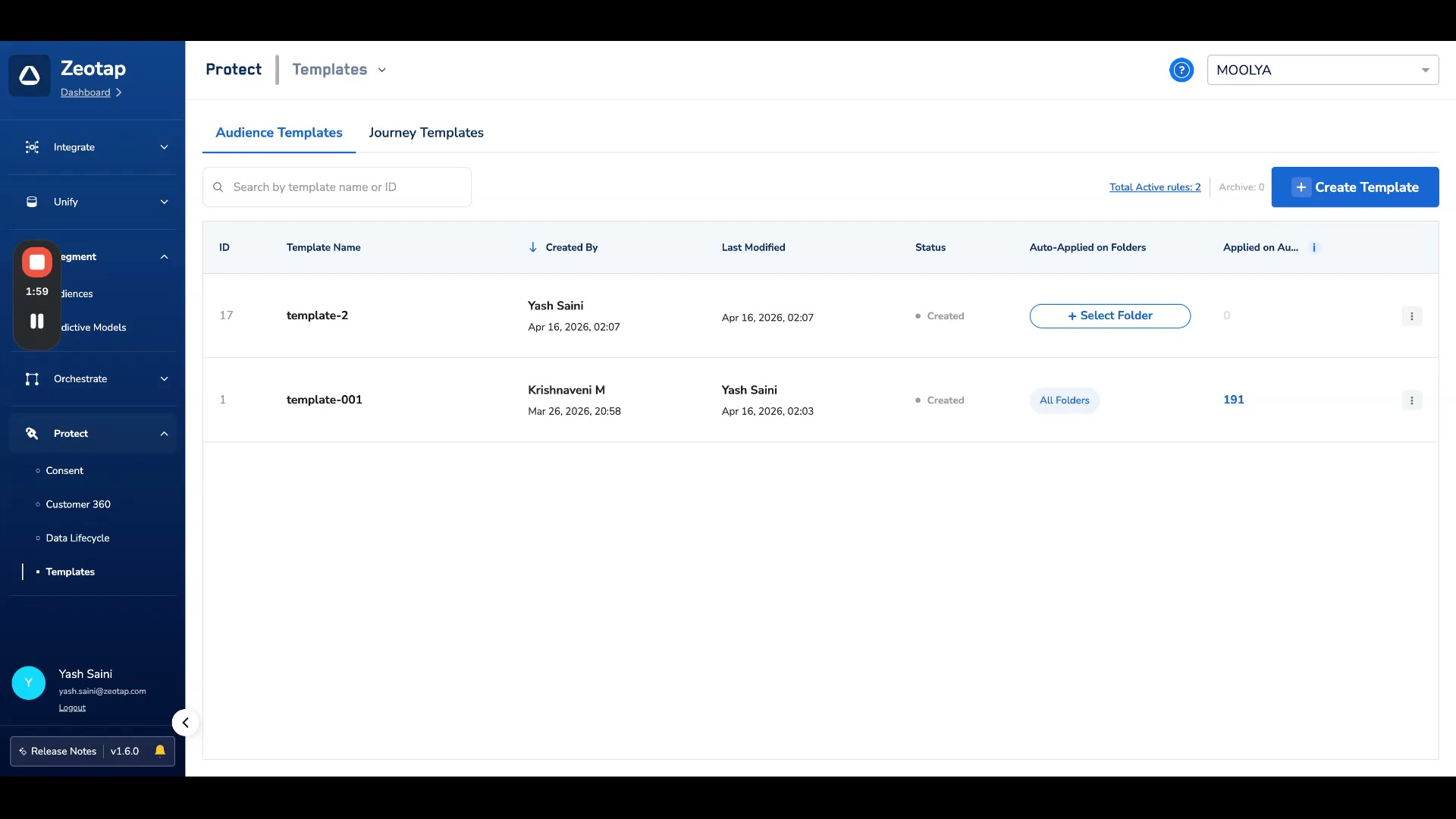Click the Select Folder button for template-2
Screen dimensions: 1456x819
click(1109, 316)
